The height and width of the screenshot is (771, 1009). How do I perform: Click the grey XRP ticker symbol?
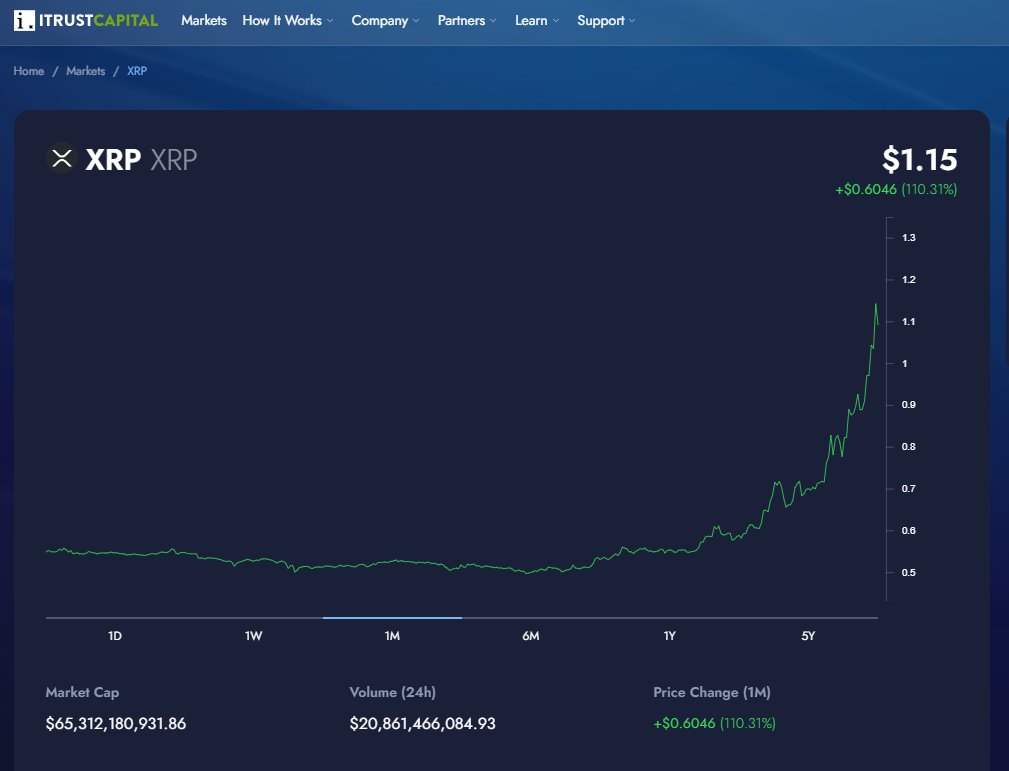point(174,160)
